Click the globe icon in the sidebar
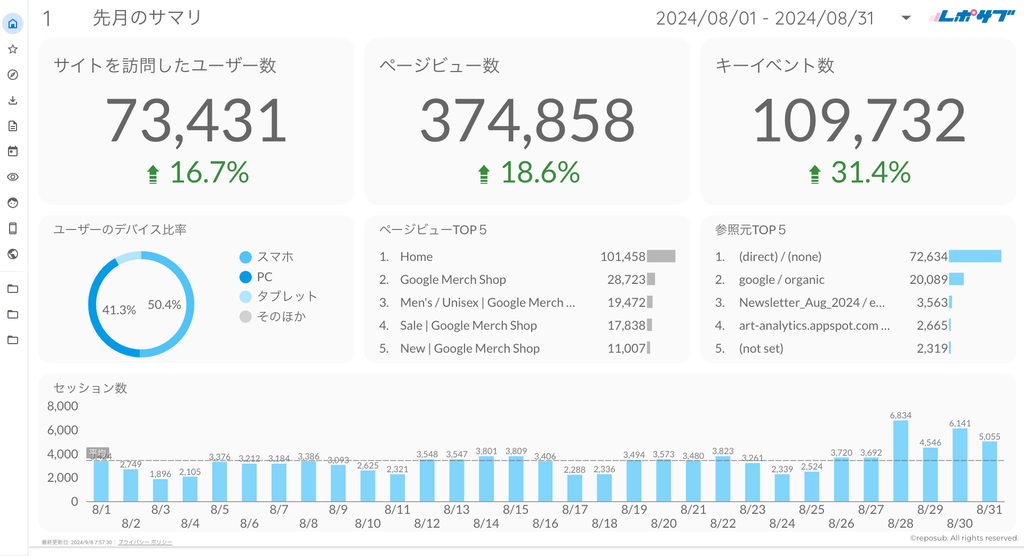The height and width of the screenshot is (556, 1024). point(13,254)
